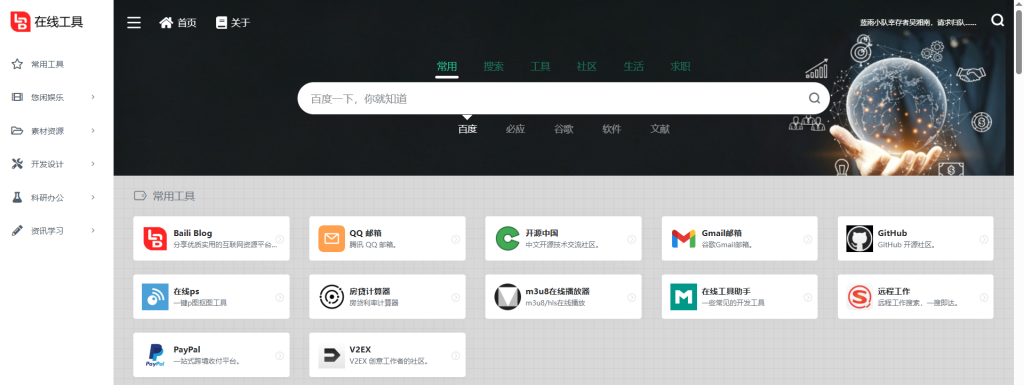Select the 常用 search tab
This screenshot has width=1024, height=385.
coord(447,67)
